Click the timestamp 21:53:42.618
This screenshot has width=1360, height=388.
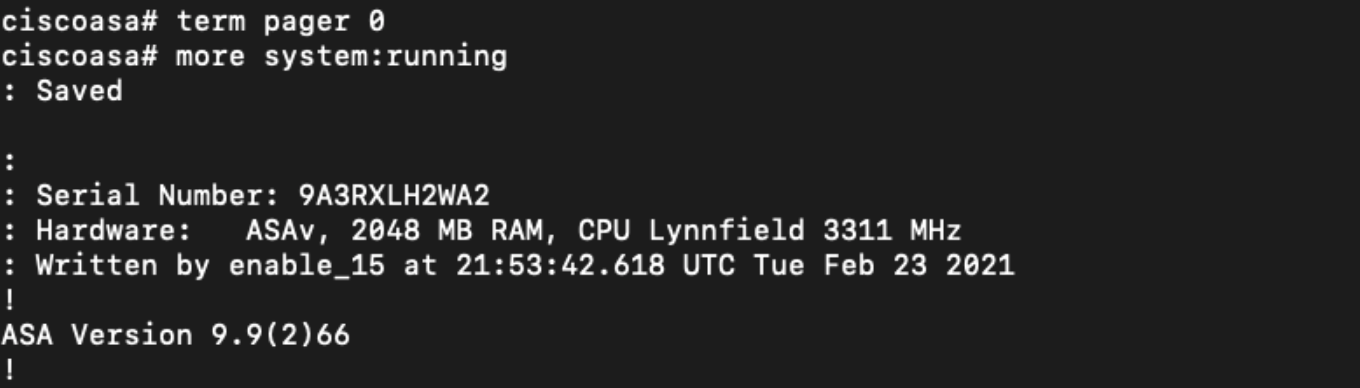coord(562,266)
